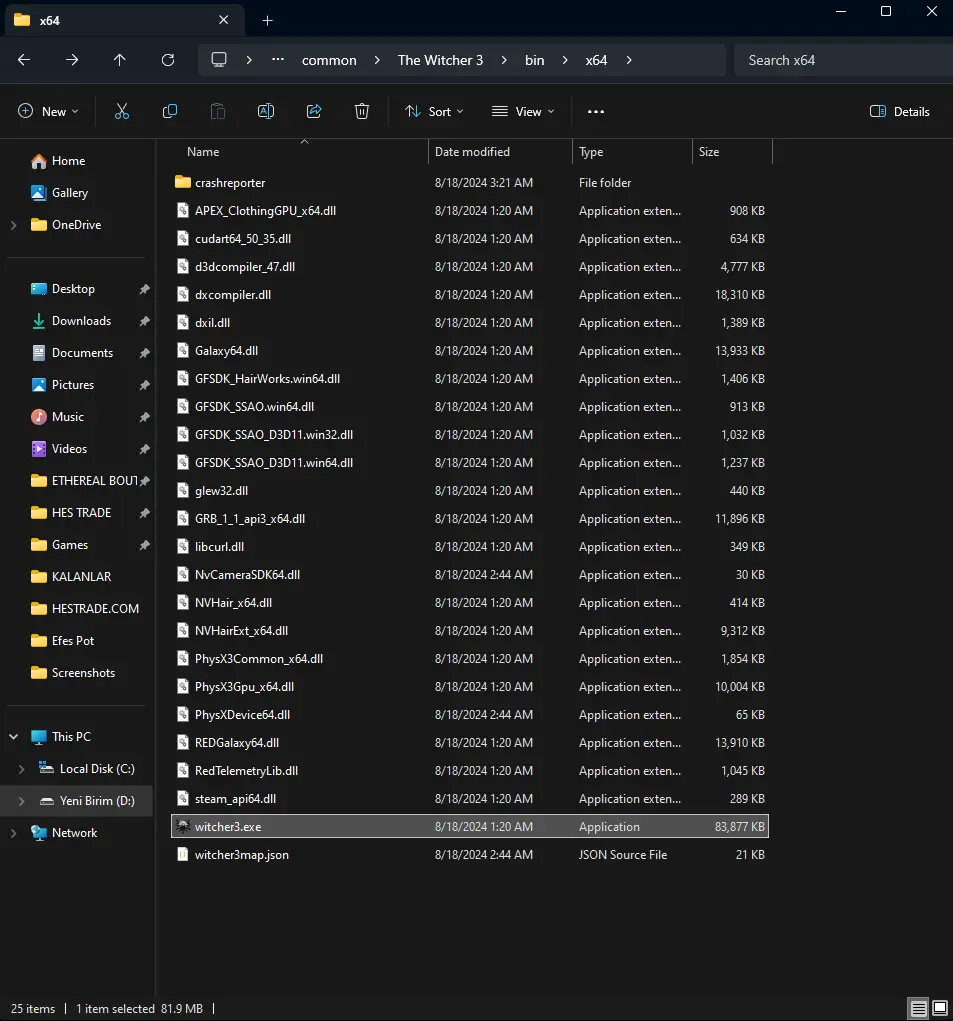Click the Cut scissors icon
The width and height of the screenshot is (953, 1021).
click(122, 111)
